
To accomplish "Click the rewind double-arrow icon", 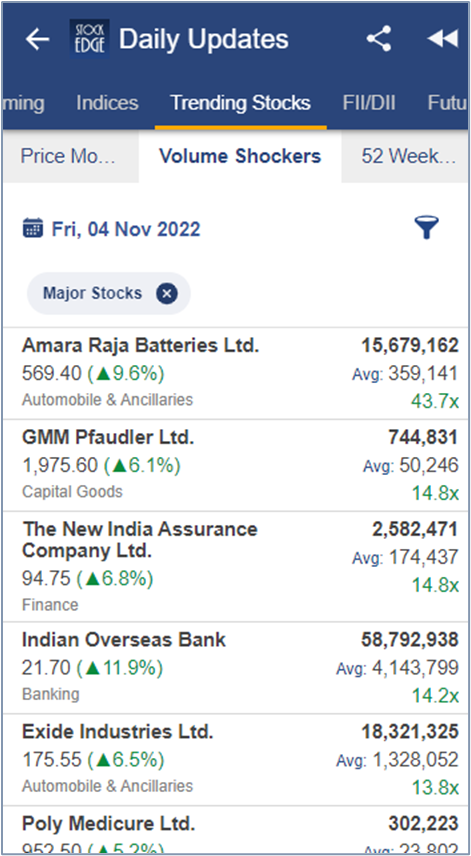I will tap(442, 39).
